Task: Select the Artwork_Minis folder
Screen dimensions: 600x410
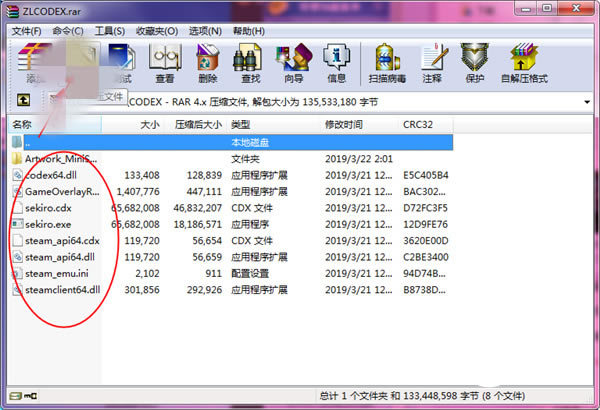Action: pyautogui.click(x=62, y=158)
